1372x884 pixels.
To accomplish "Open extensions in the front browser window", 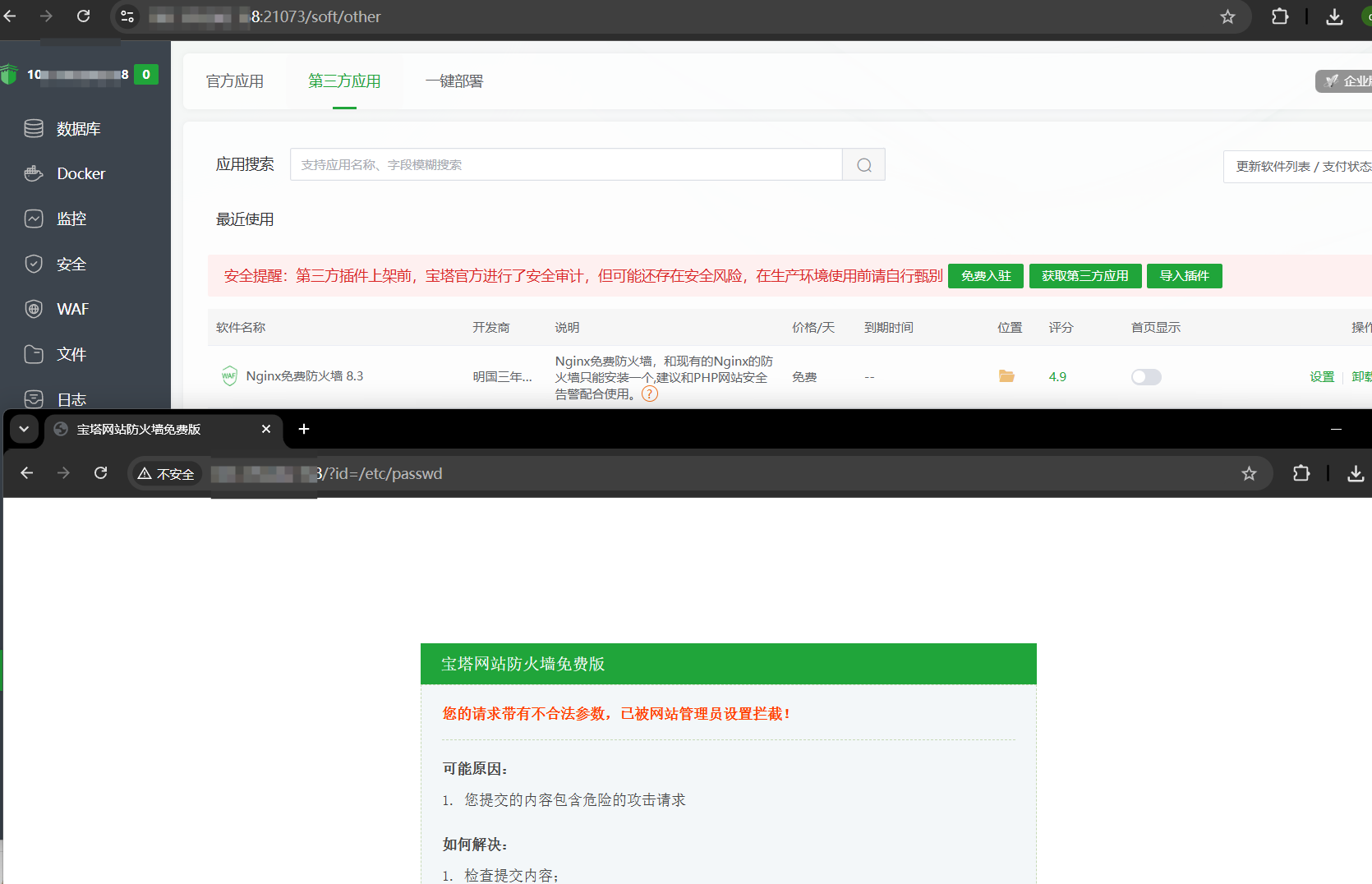I will [1301, 473].
